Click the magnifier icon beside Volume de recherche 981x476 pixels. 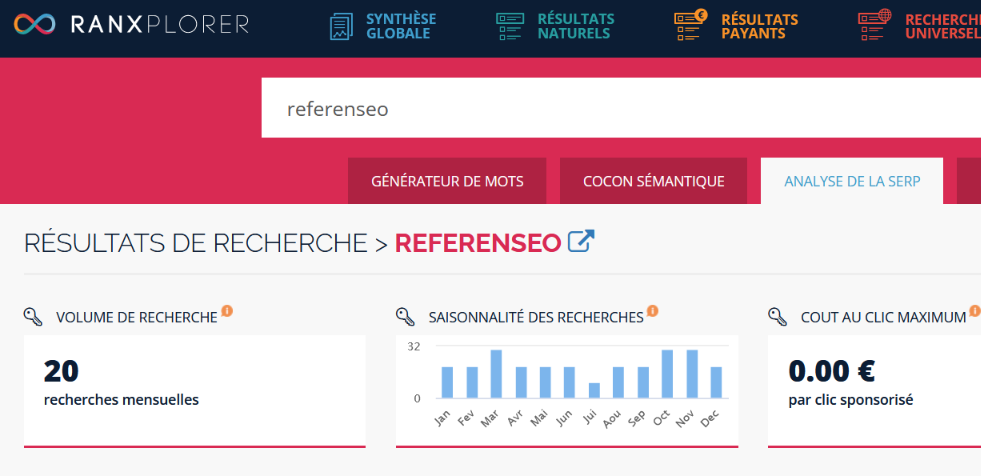33,316
